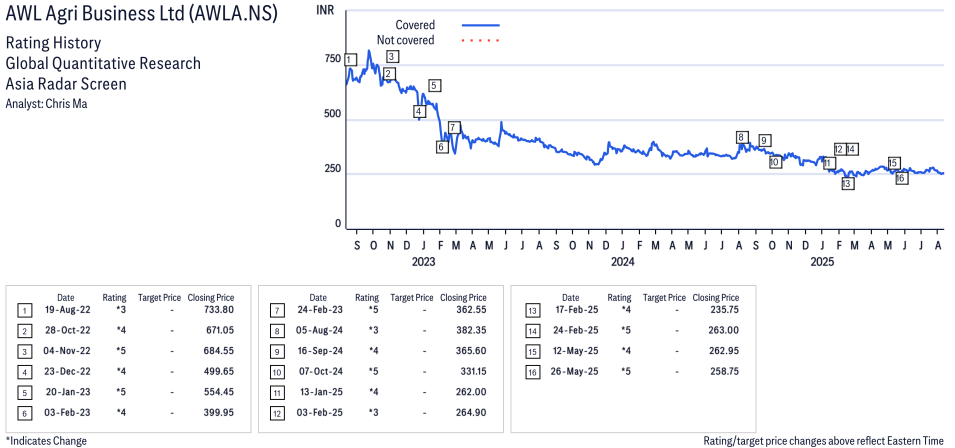
Task: Click table row box number 7
Action: coord(276,312)
